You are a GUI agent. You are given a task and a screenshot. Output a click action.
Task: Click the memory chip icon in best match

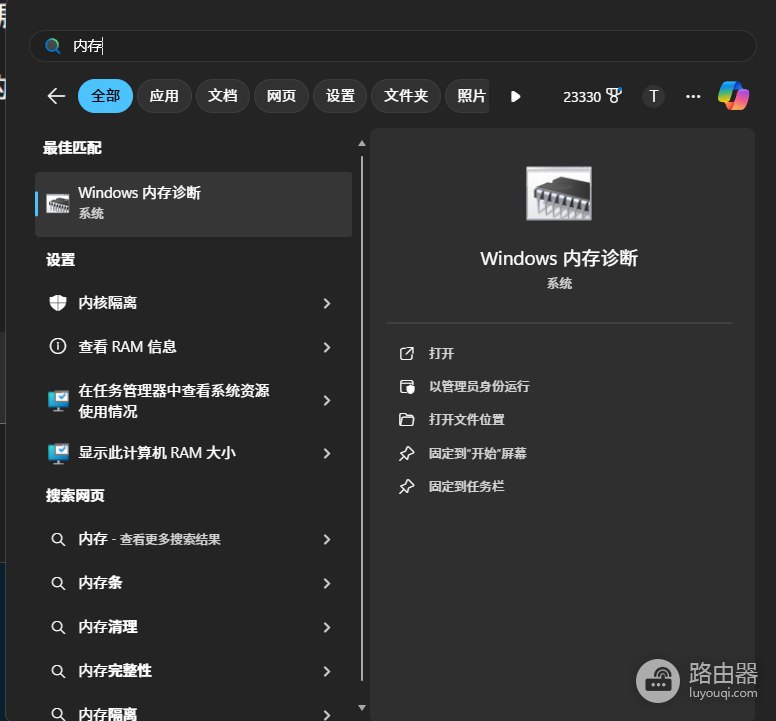[58, 204]
